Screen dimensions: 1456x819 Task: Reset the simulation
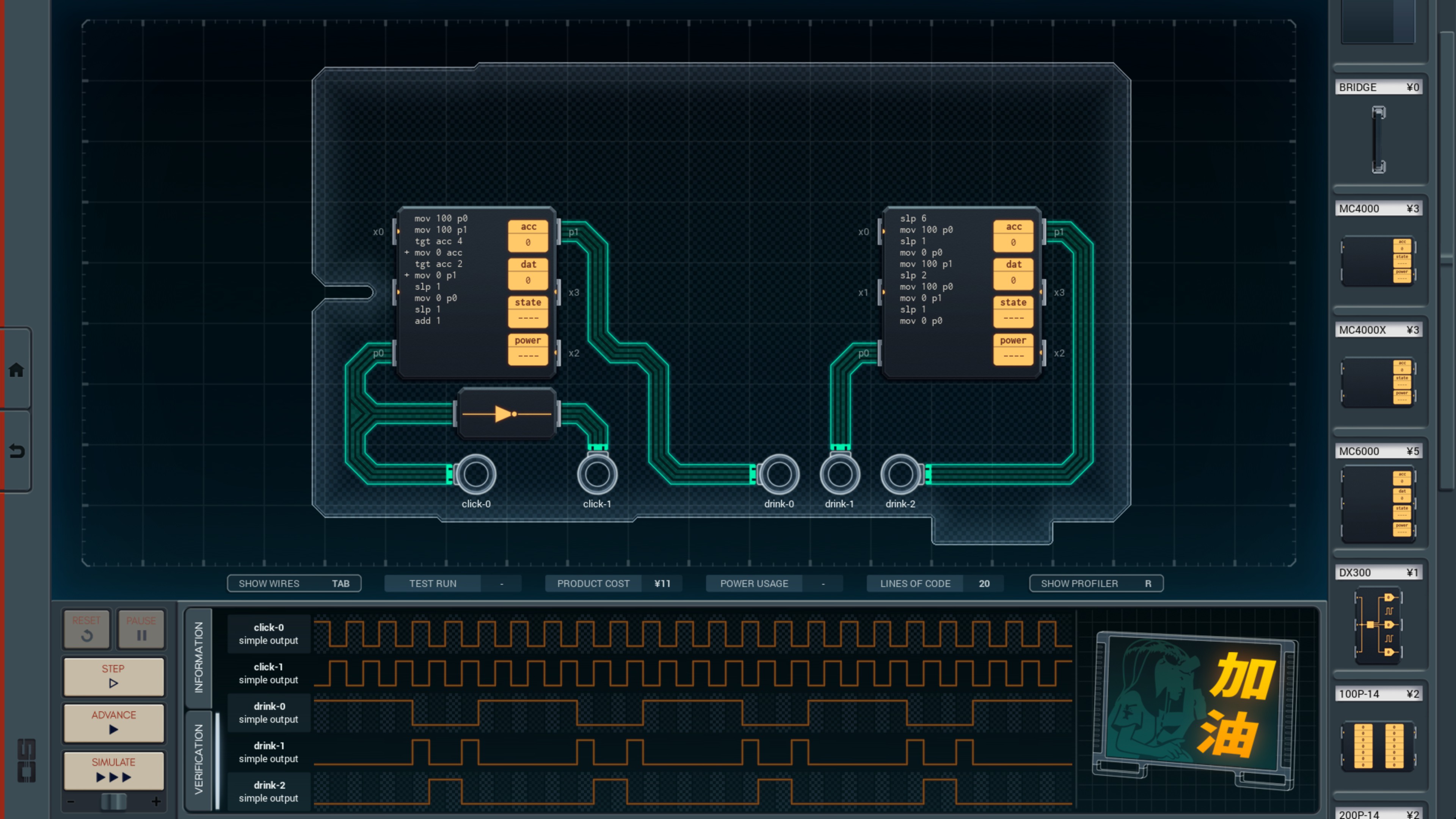pyautogui.click(x=86, y=629)
